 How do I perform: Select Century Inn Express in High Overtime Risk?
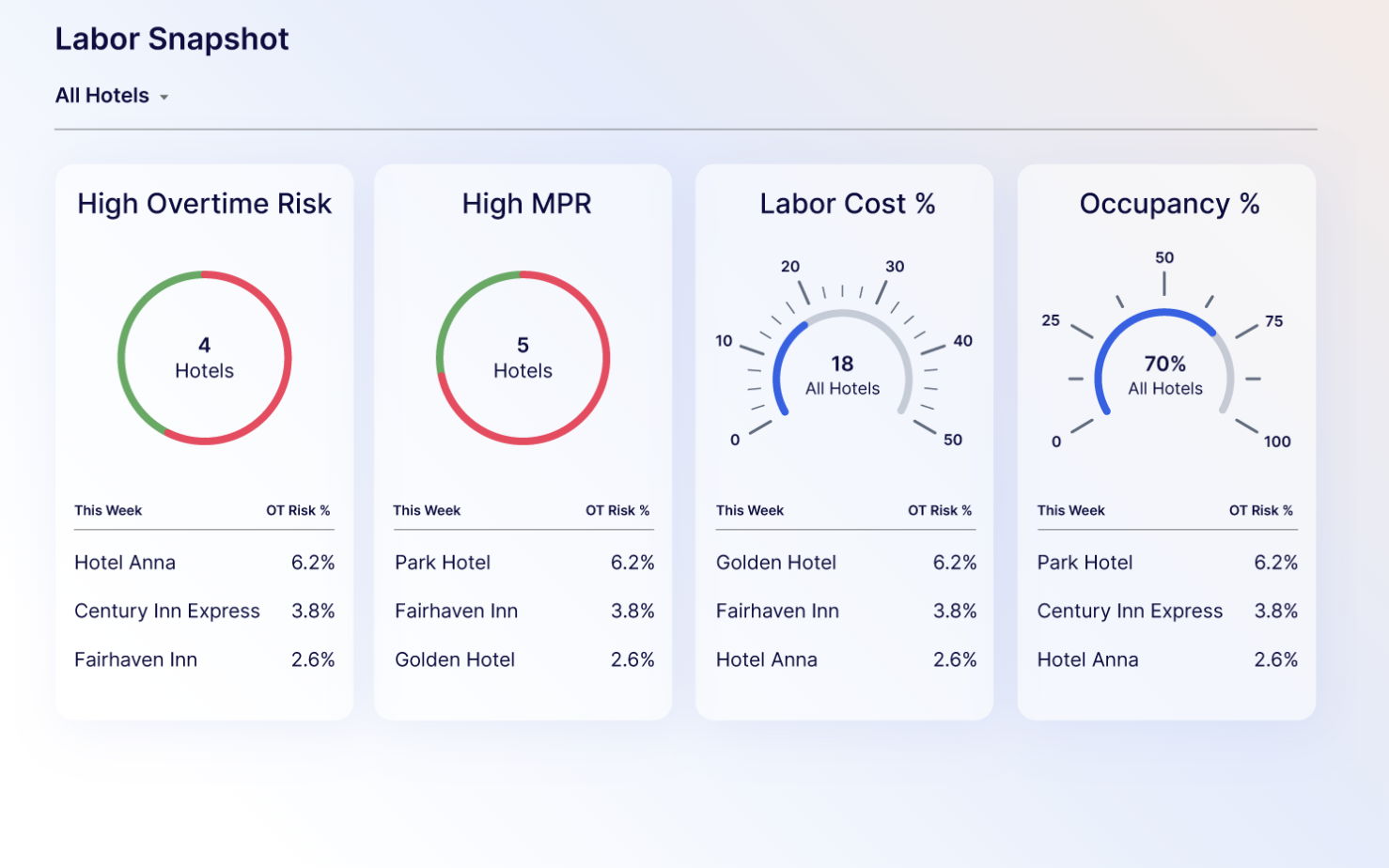pyautogui.click(x=167, y=612)
